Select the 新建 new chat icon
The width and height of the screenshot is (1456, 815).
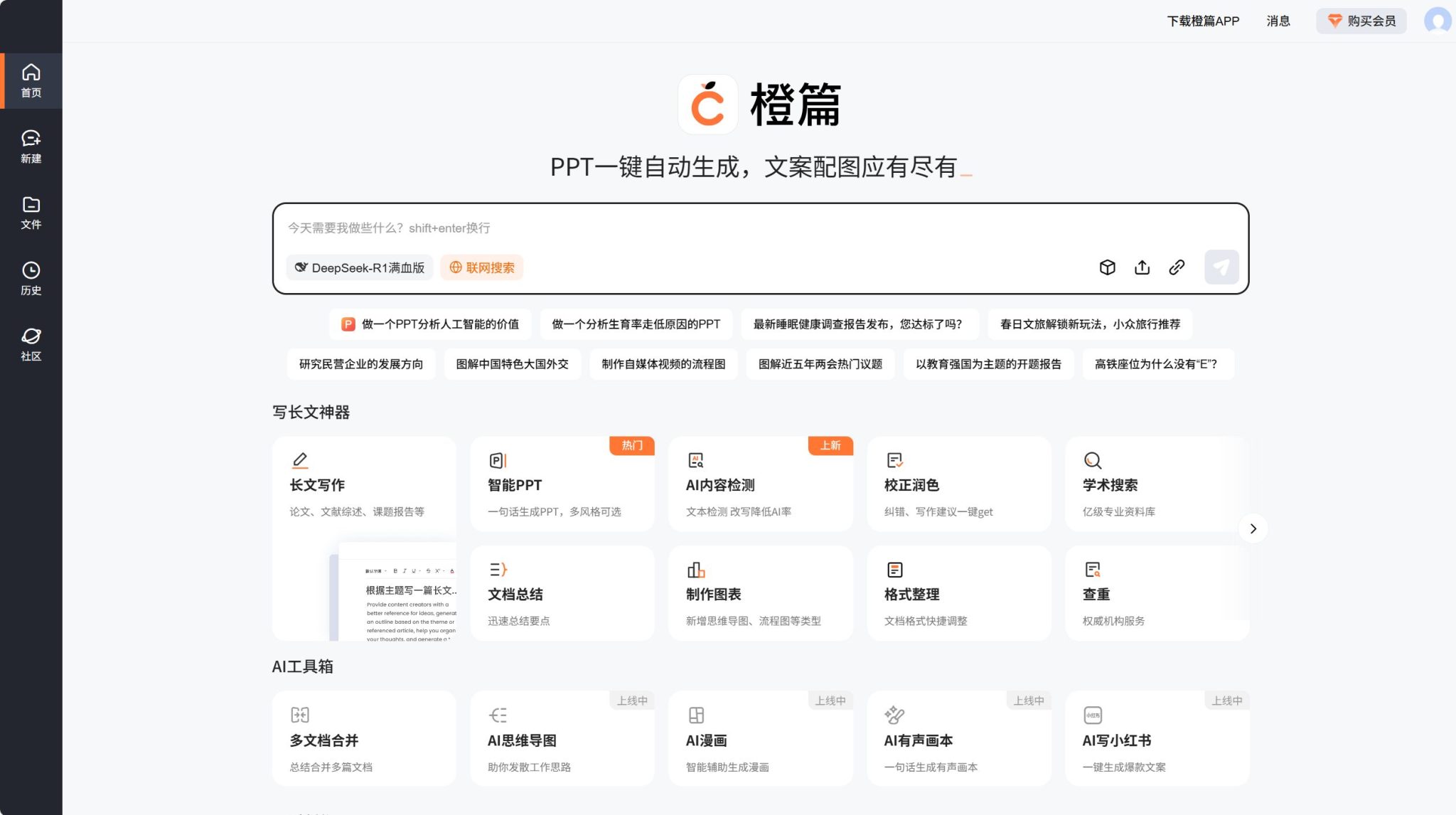click(31, 146)
